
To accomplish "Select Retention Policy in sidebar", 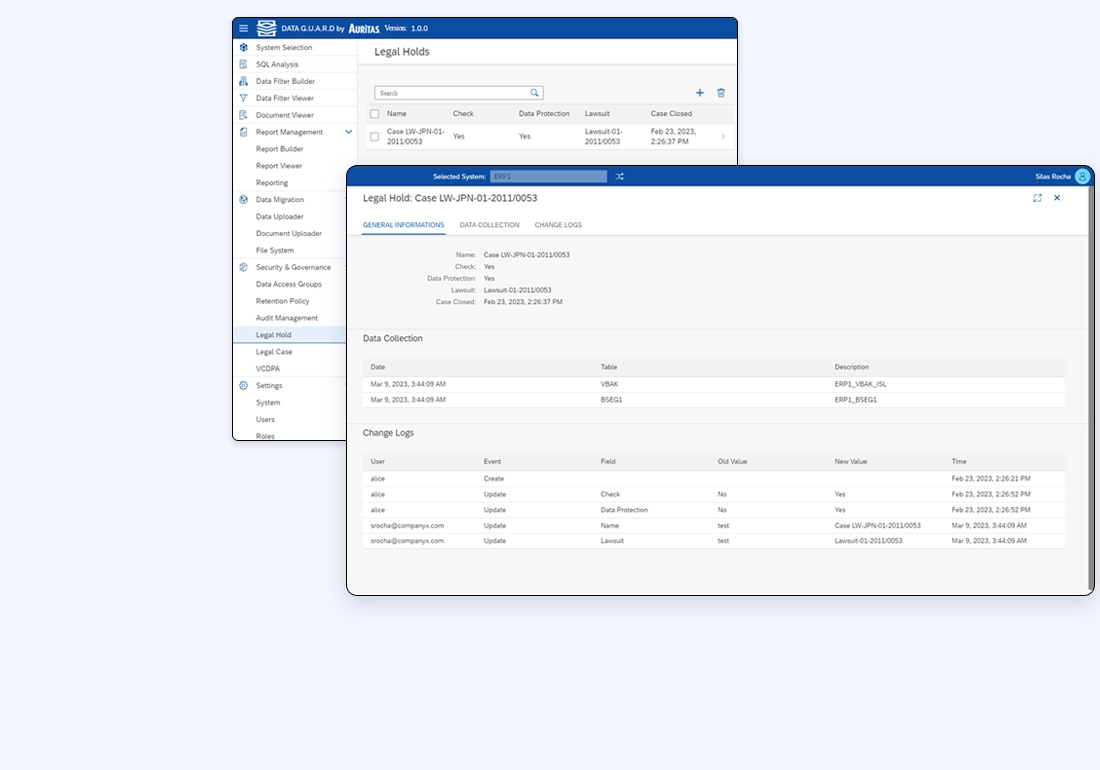I will [x=283, y=301].
